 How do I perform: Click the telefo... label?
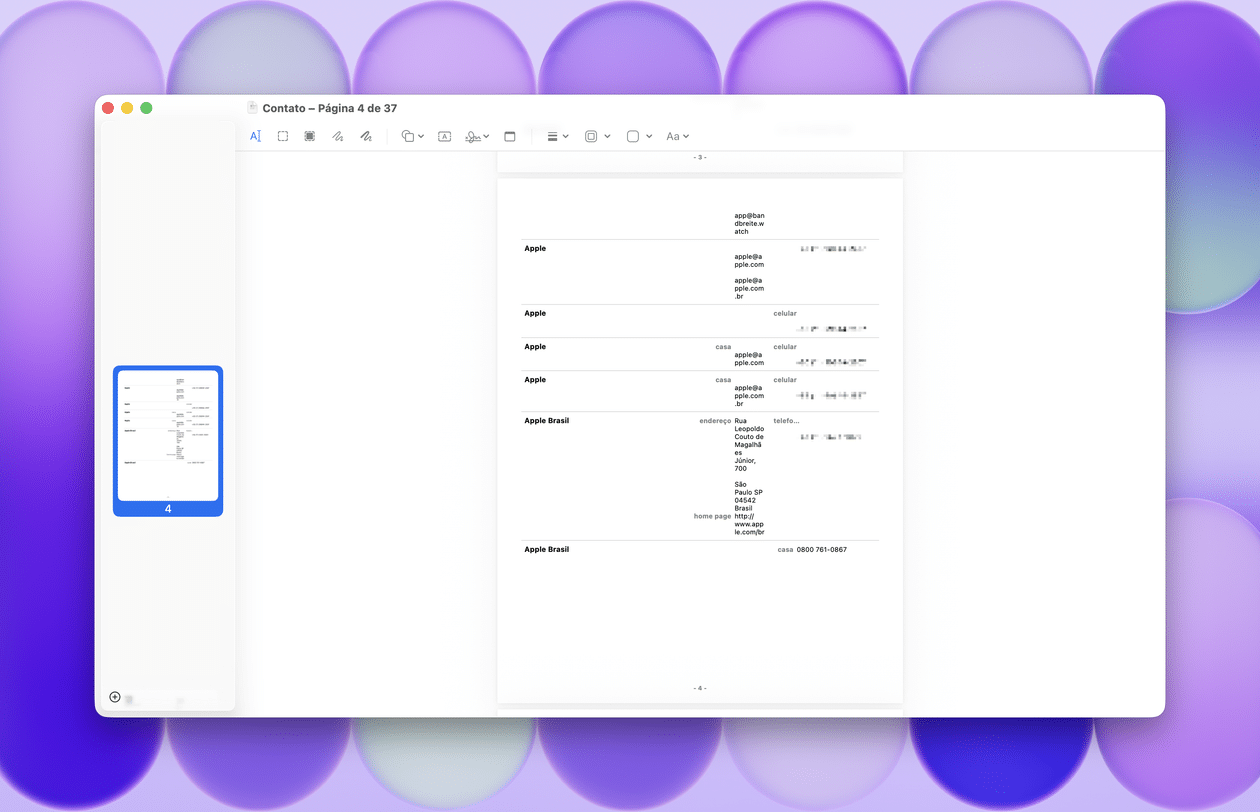coord(786,421)
